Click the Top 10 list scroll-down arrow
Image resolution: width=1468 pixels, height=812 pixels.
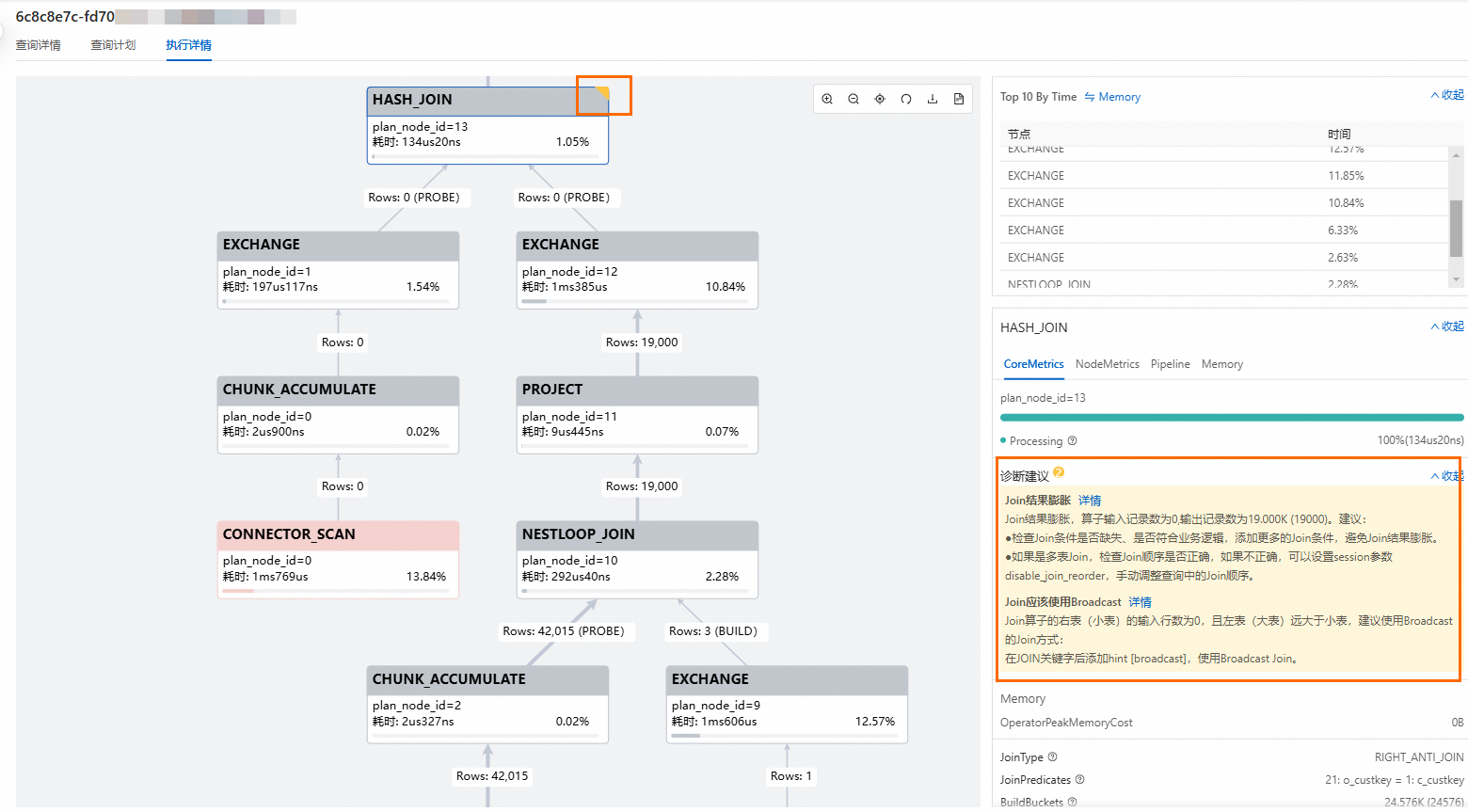click(1456, 279)
